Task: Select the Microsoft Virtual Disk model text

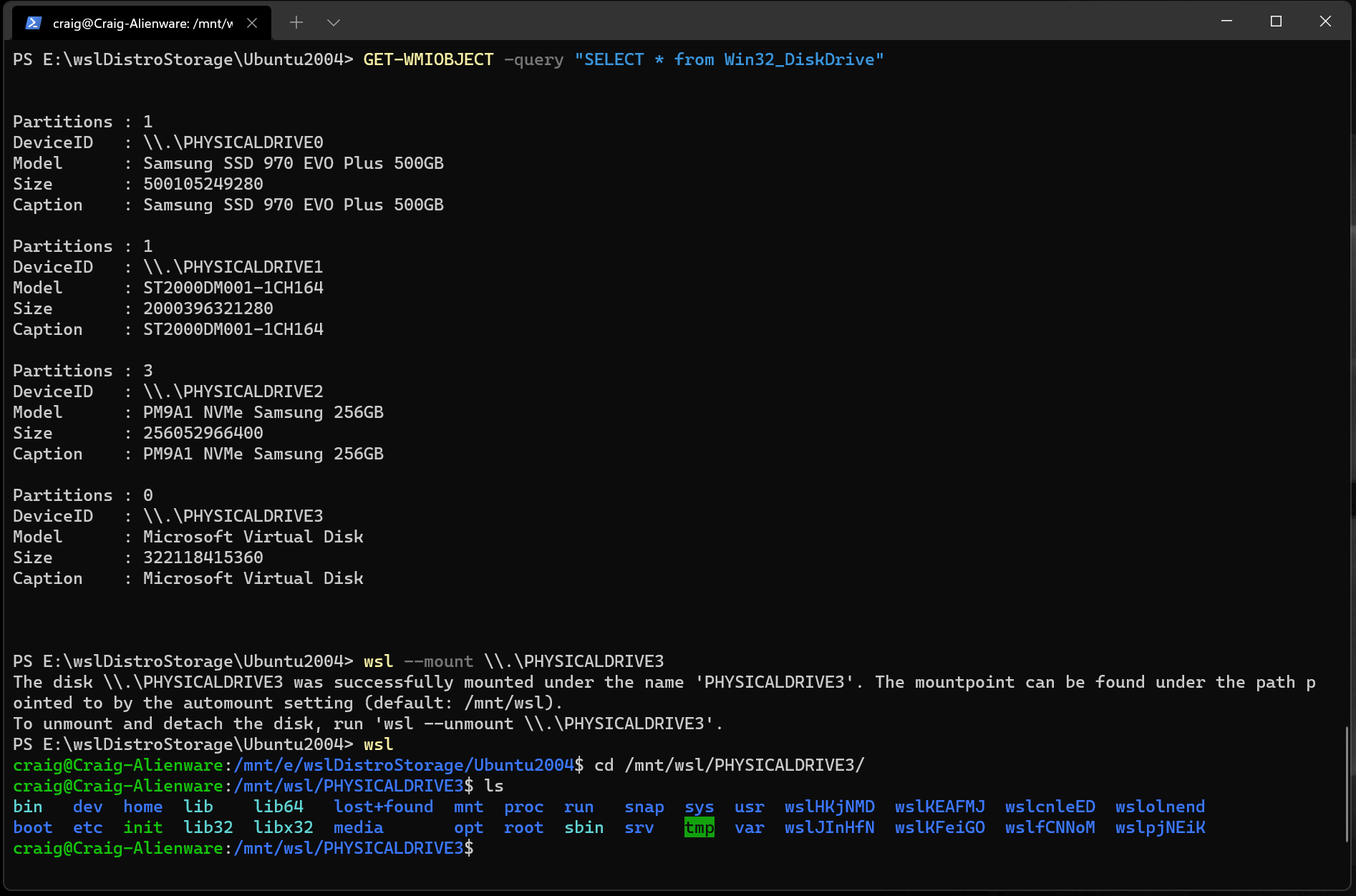Action: pyautogui.click(x=253, y=536)
